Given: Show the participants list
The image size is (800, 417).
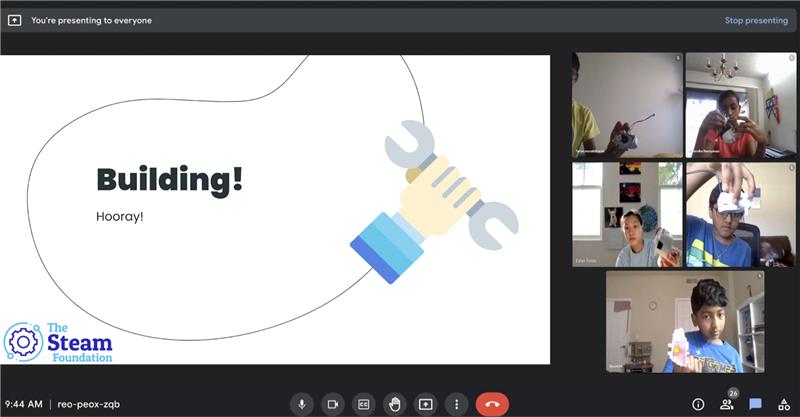Looking at the screenshot, I should coord(727,405).
